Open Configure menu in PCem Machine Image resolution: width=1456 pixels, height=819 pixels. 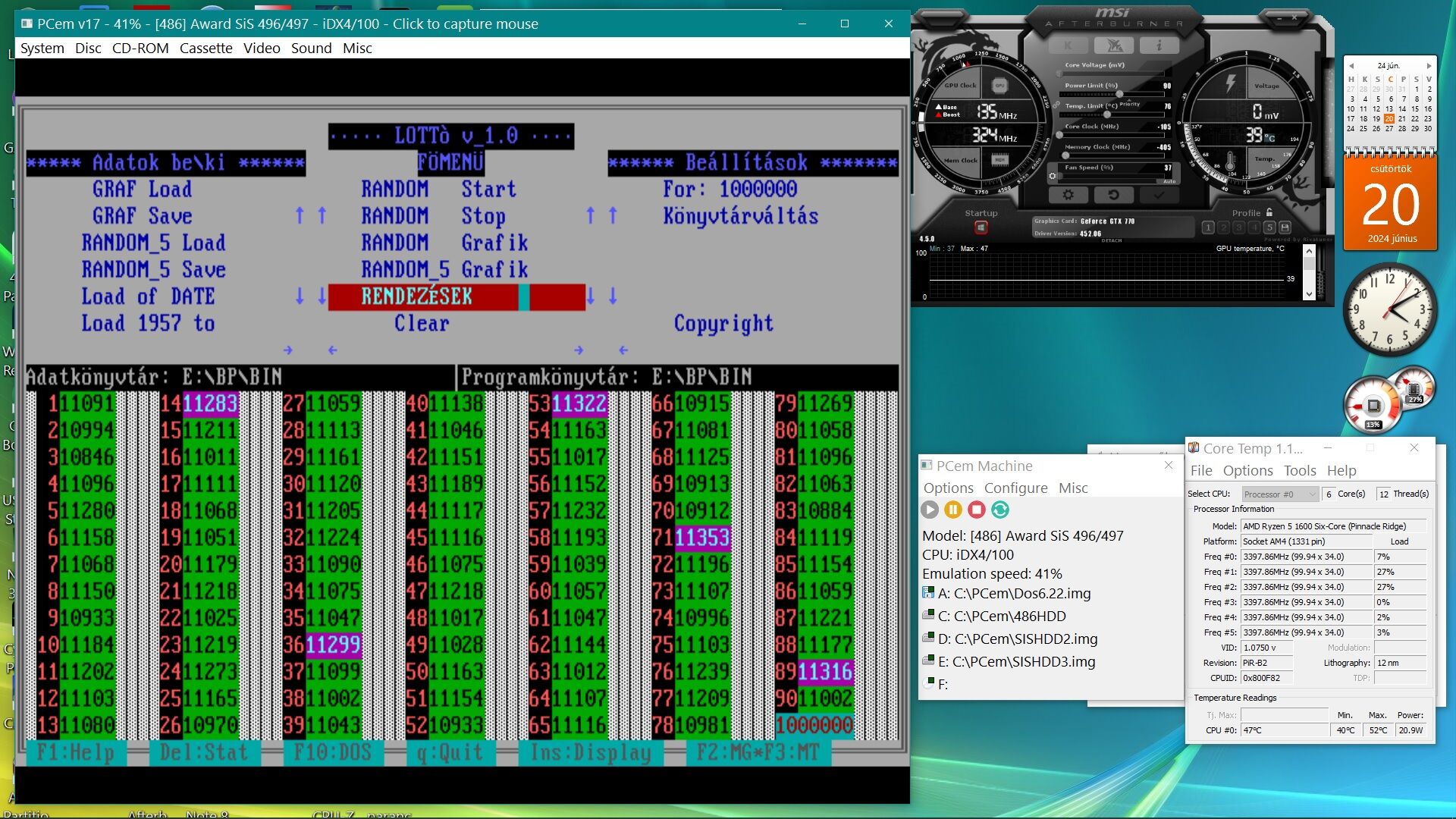[x=1015, y=488]
